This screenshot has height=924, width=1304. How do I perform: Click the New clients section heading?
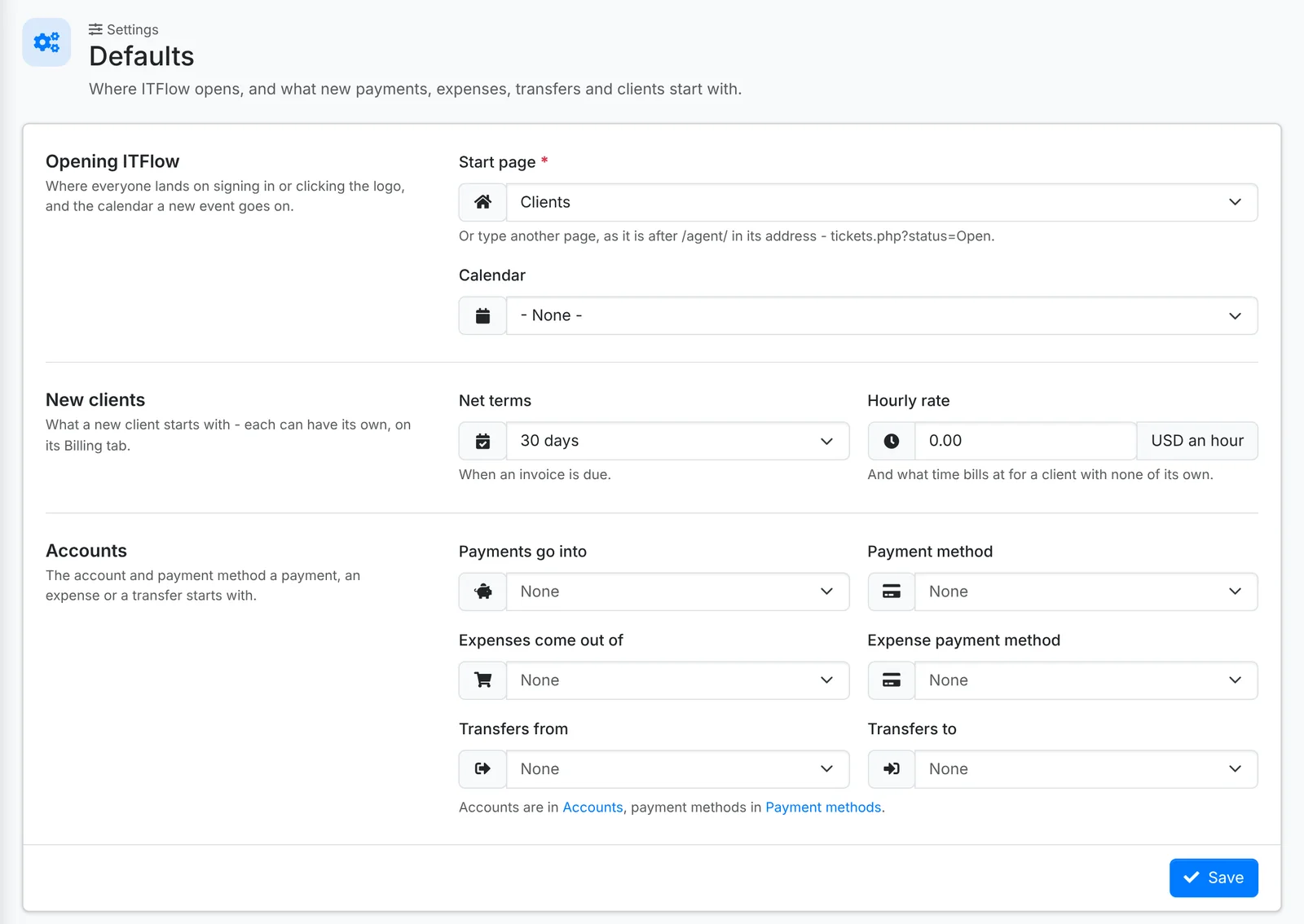click(x=95, y=400)
